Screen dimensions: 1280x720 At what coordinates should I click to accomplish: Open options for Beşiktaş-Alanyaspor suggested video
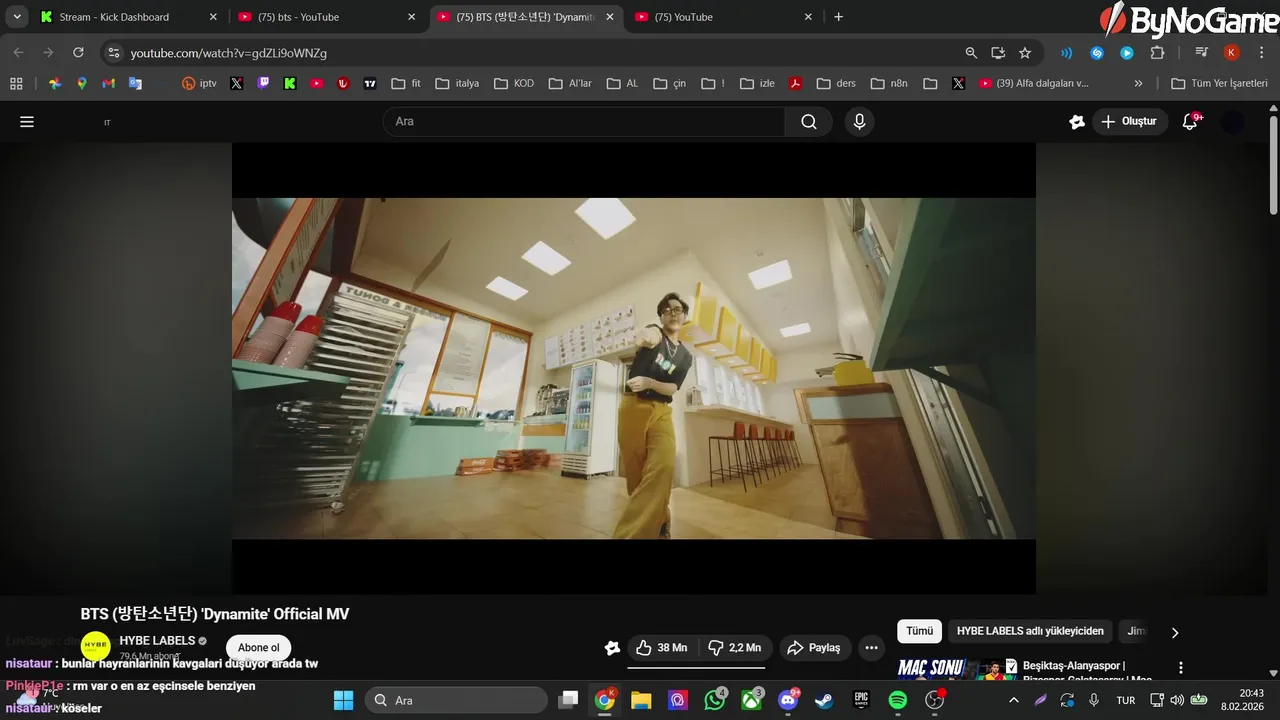click(x=1181, y=668)
